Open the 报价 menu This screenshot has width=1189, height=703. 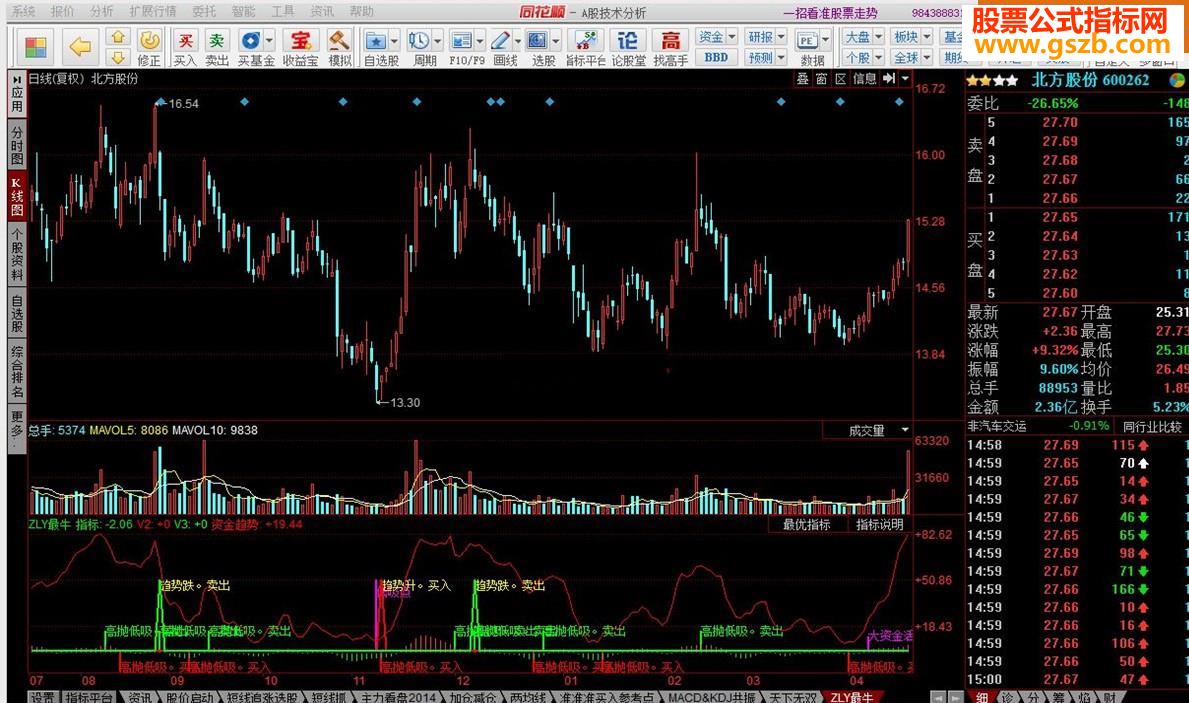coord(62,11)
